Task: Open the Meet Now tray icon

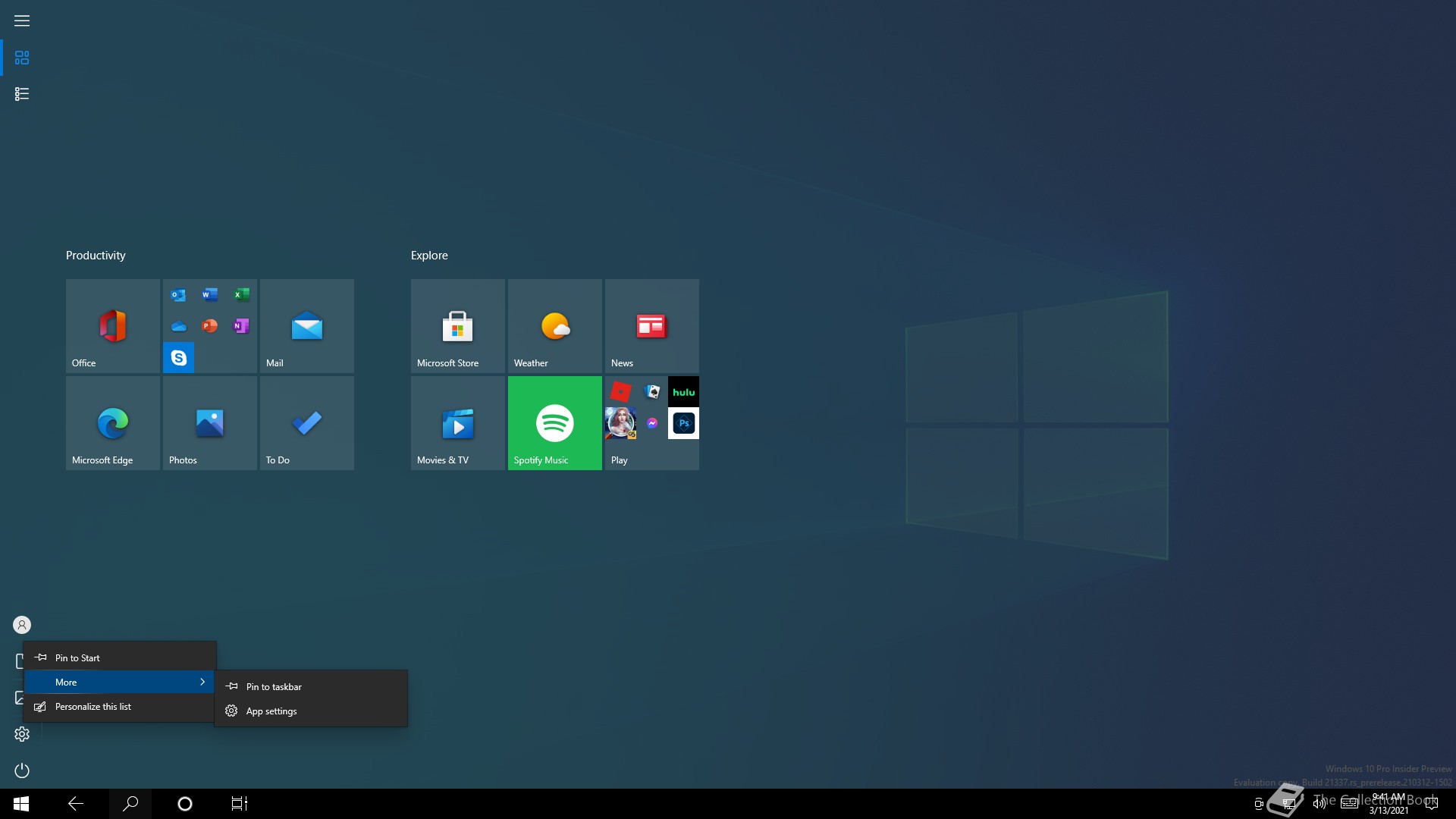Action: coord(1259,804)
